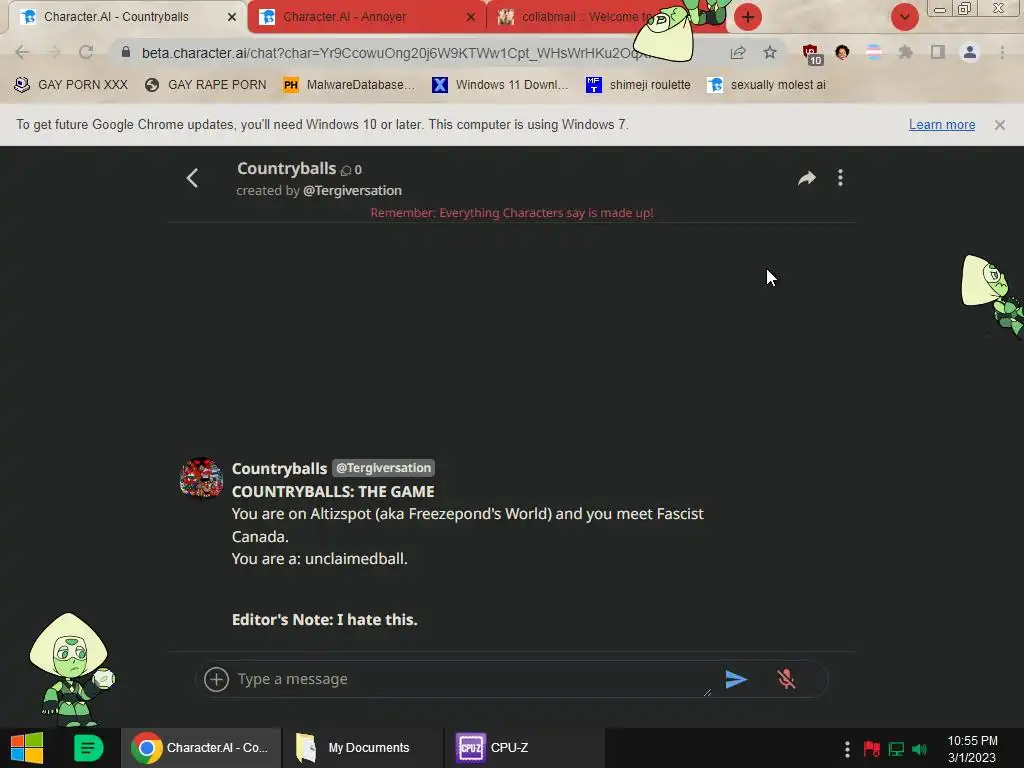The image size is (1024, 768).
Task: Open the striped flag extension icon
Action: 874,52
